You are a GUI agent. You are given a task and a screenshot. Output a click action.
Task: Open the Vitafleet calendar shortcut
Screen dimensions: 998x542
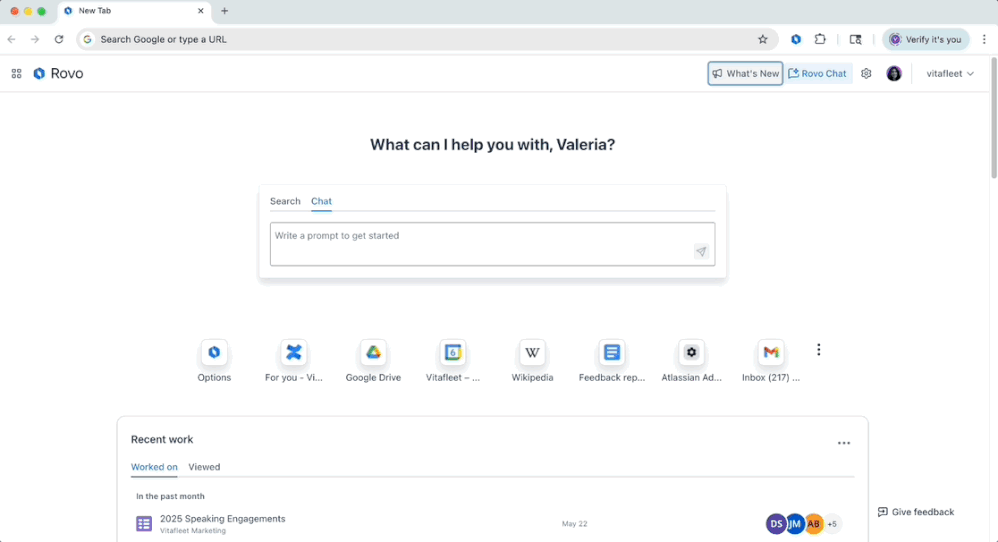453,361
